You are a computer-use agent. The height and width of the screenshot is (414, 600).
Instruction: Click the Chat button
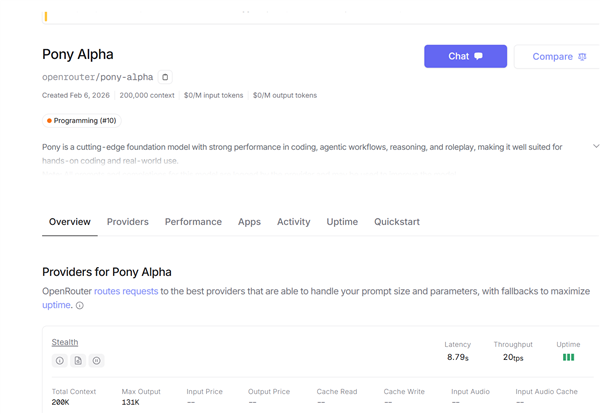465,56
